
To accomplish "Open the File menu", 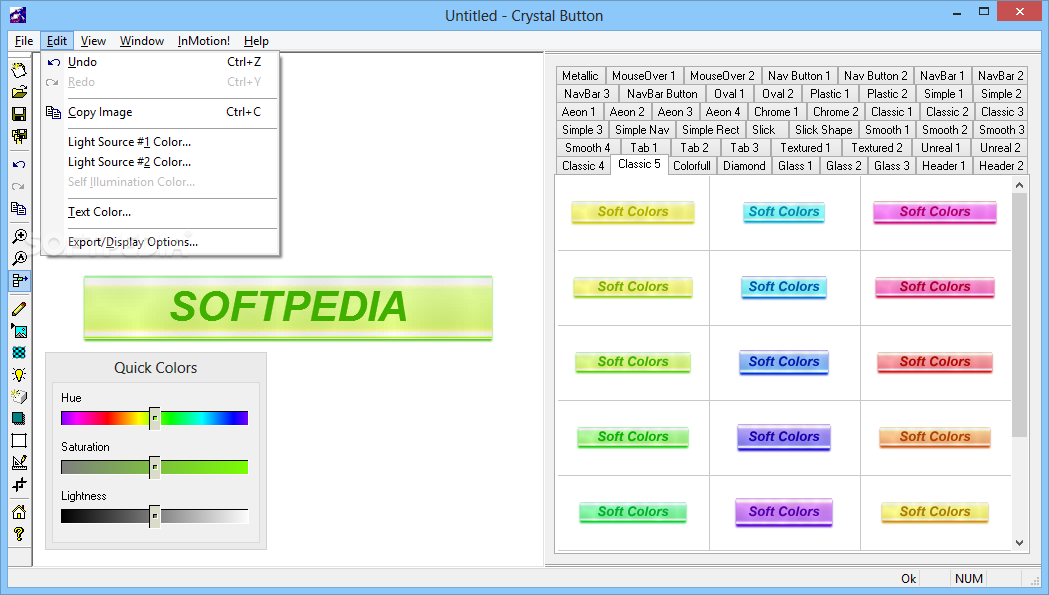I will pyautogui.click(x=24, y=41).
